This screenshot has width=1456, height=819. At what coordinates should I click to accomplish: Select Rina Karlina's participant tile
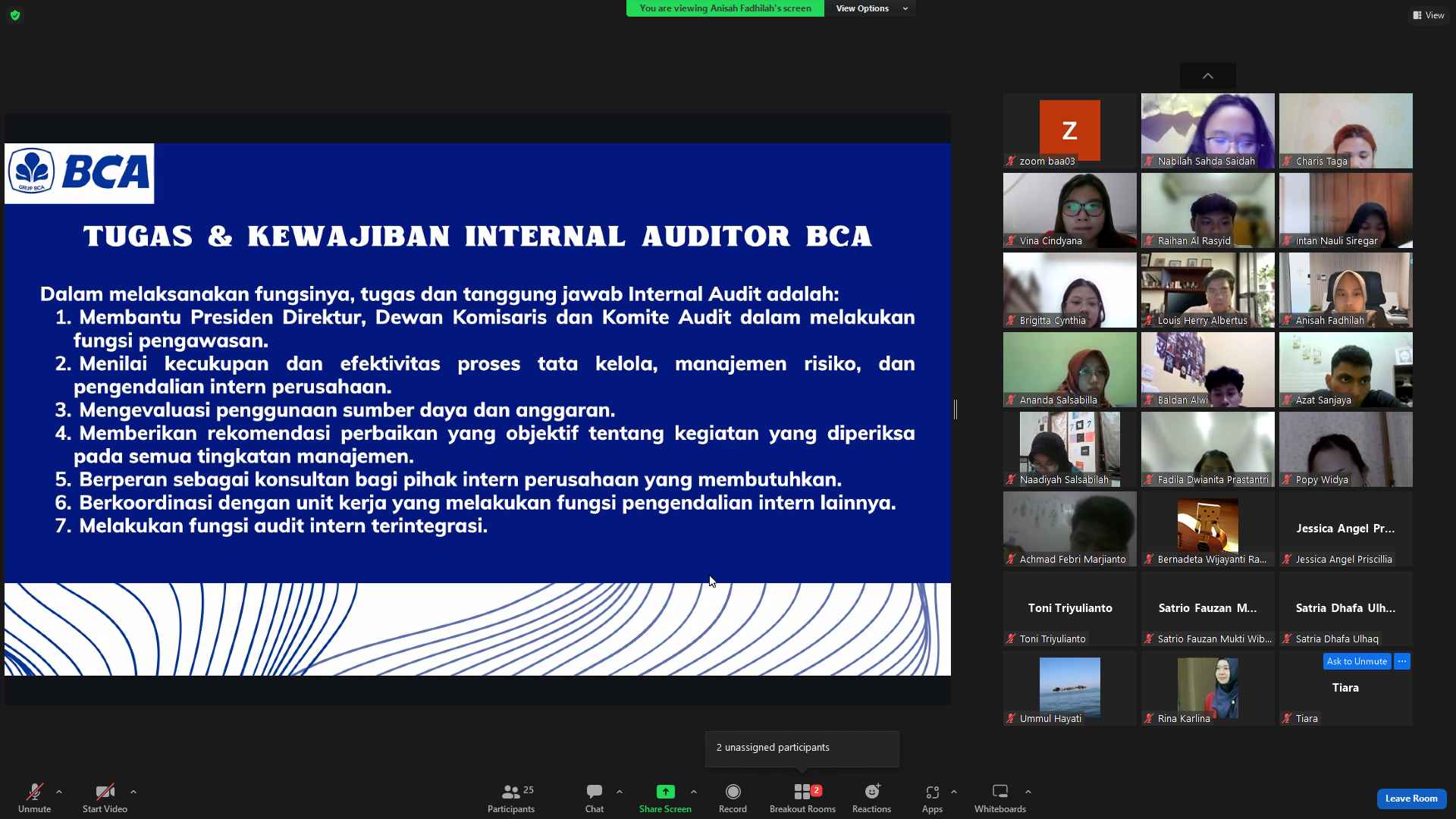pos(1208,688)
